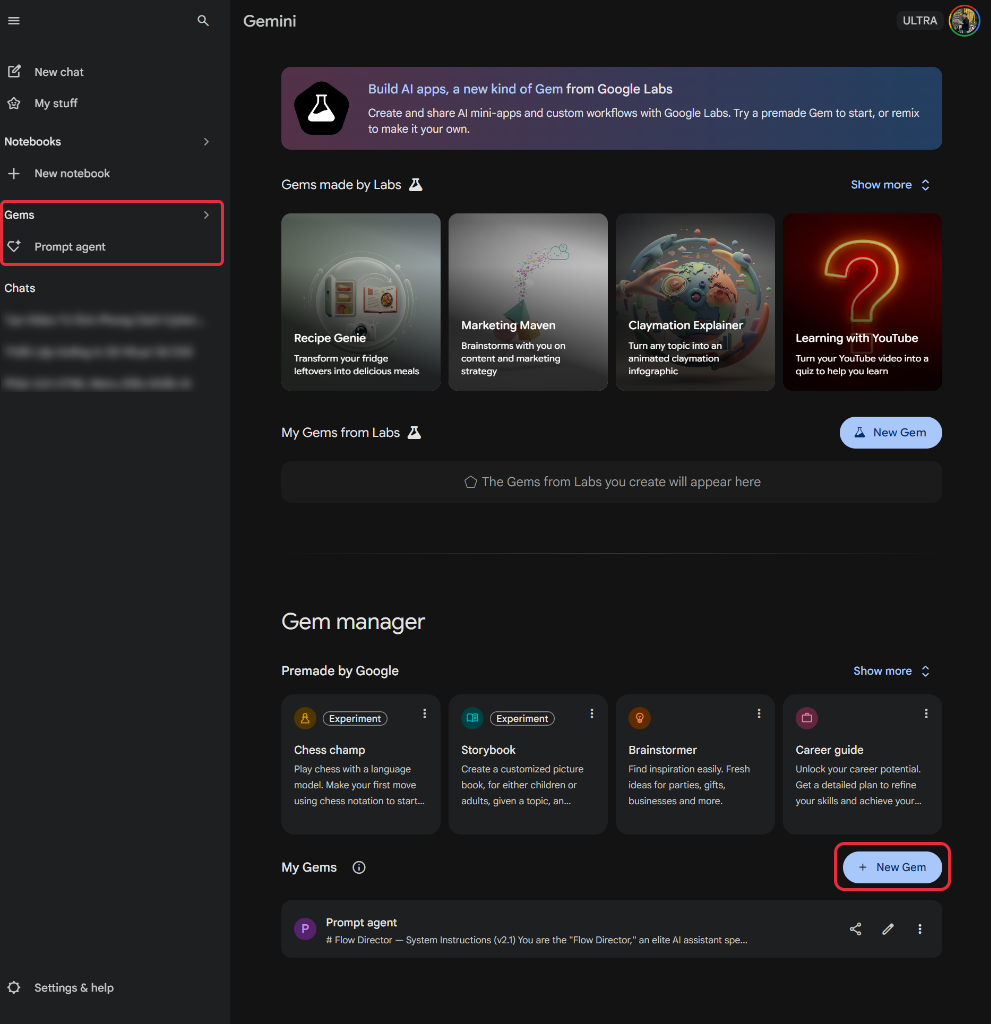Click the Storybook book icon

point(472,718)
